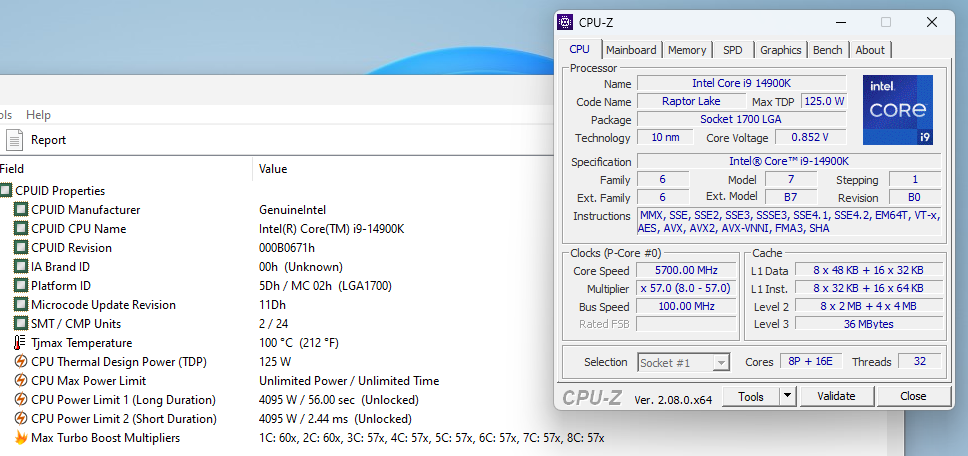The width and height of the screenshot is (968, 456).
Task: Open the Socket #1 selection dropdown
Action: point(683,362)
